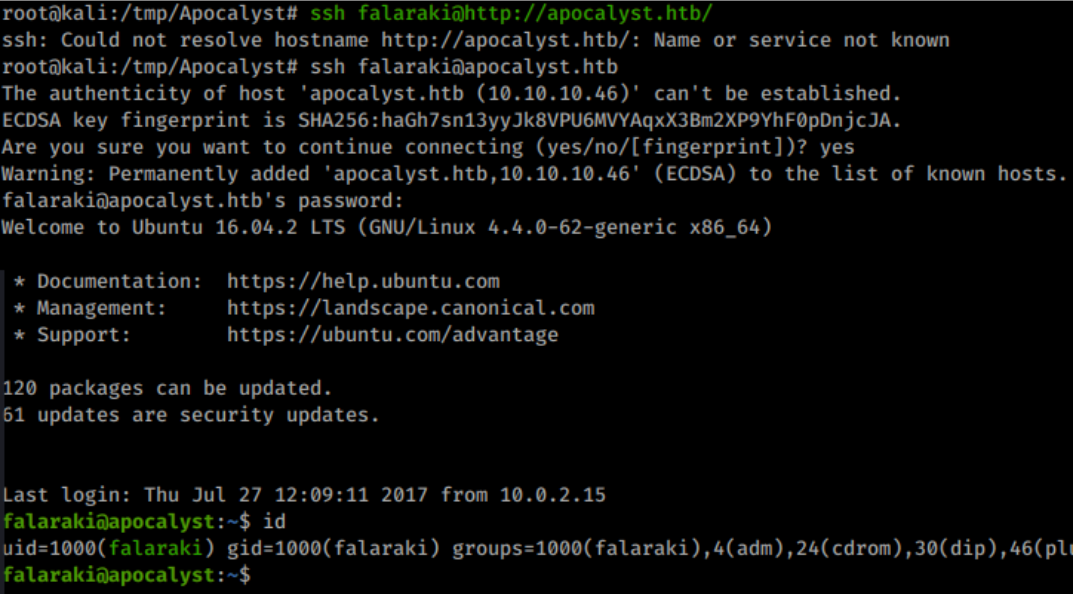Open the ubuntu.com/advantage support link
The image size is (1074, 594).
(x=392, y=335)
